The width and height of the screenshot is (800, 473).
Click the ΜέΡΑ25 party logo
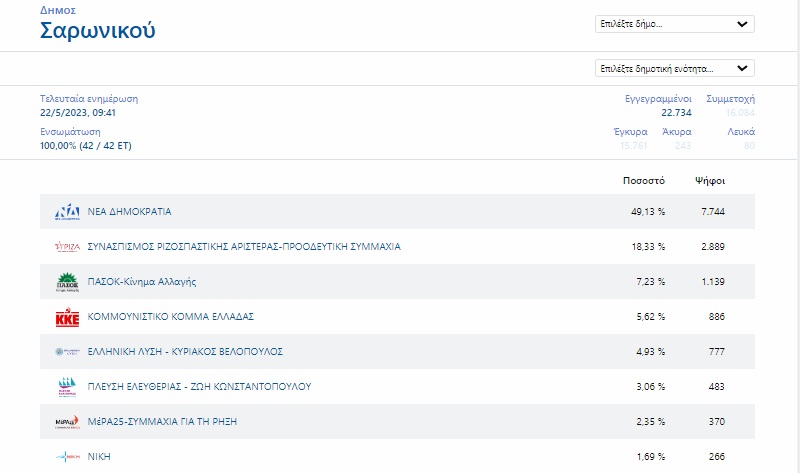coord(67,422)
